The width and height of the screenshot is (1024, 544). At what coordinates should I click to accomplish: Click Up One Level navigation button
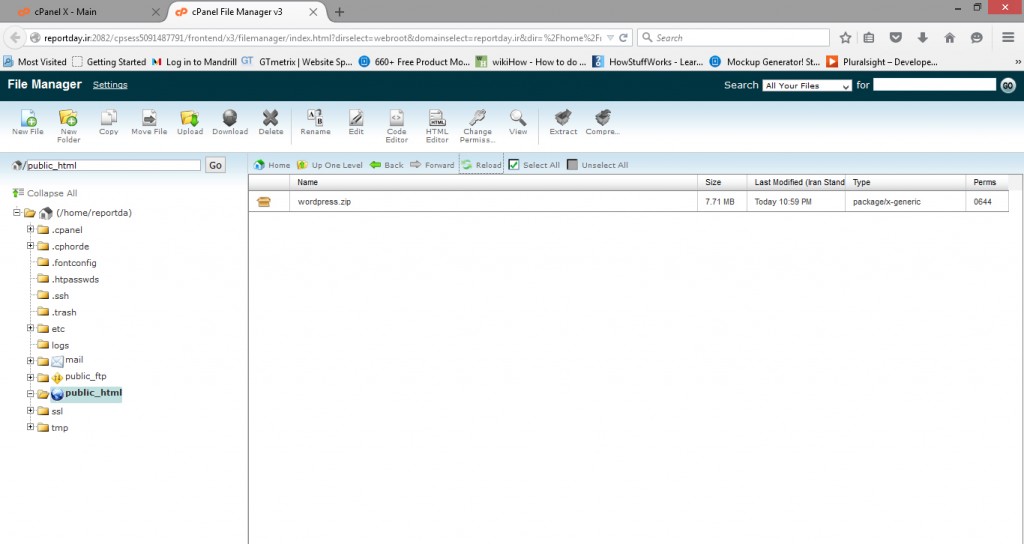click(330, 165)
